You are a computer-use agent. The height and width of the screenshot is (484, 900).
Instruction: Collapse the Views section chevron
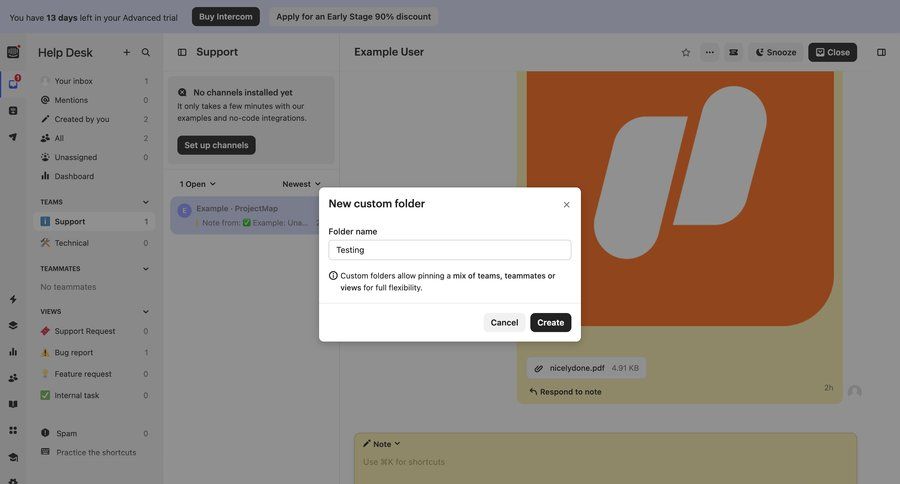(146, 311)
